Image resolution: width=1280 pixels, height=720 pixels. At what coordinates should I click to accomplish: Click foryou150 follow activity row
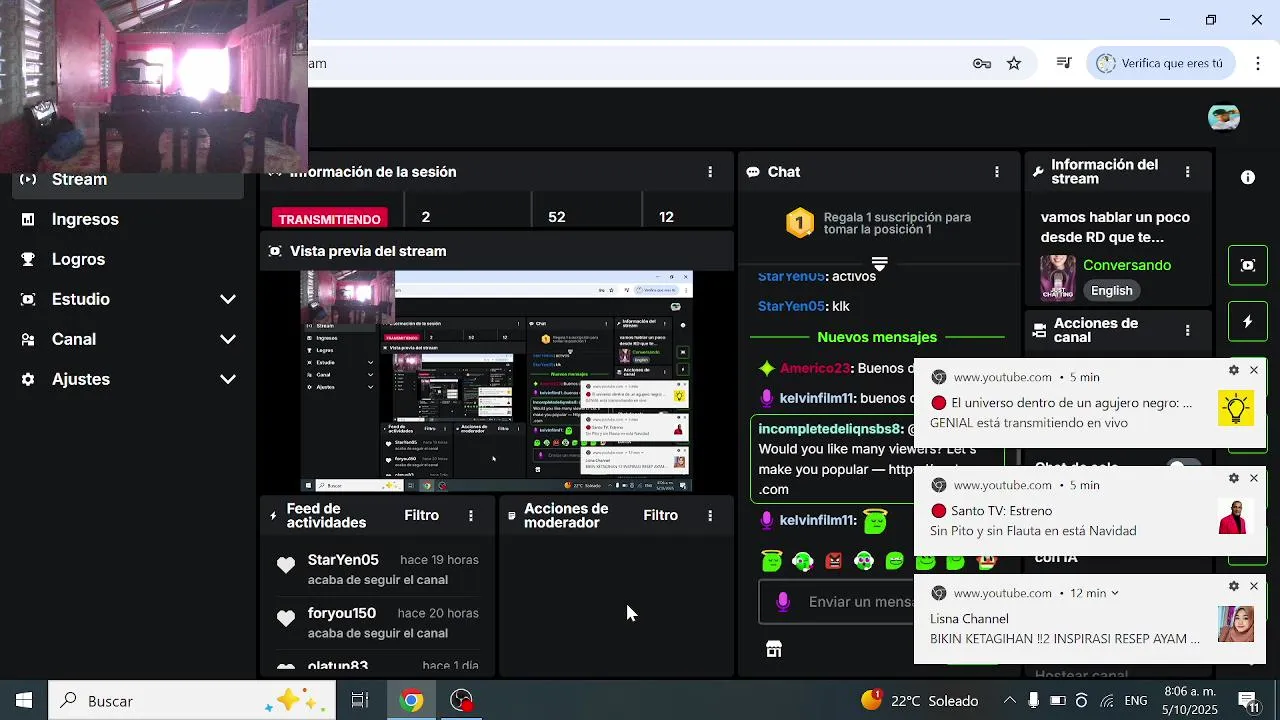pos(378,622)
